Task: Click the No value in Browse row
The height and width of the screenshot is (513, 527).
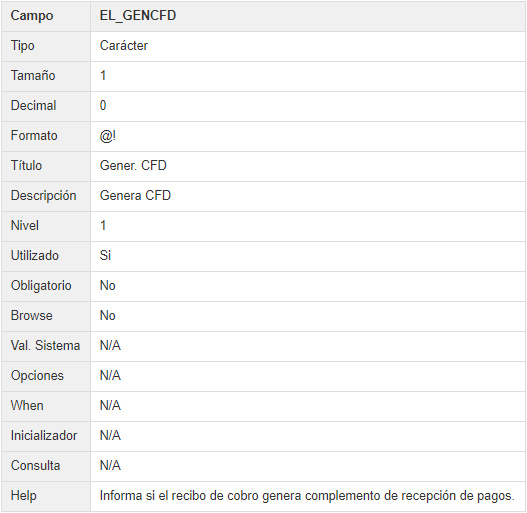Action: click(x=108, y=316)
